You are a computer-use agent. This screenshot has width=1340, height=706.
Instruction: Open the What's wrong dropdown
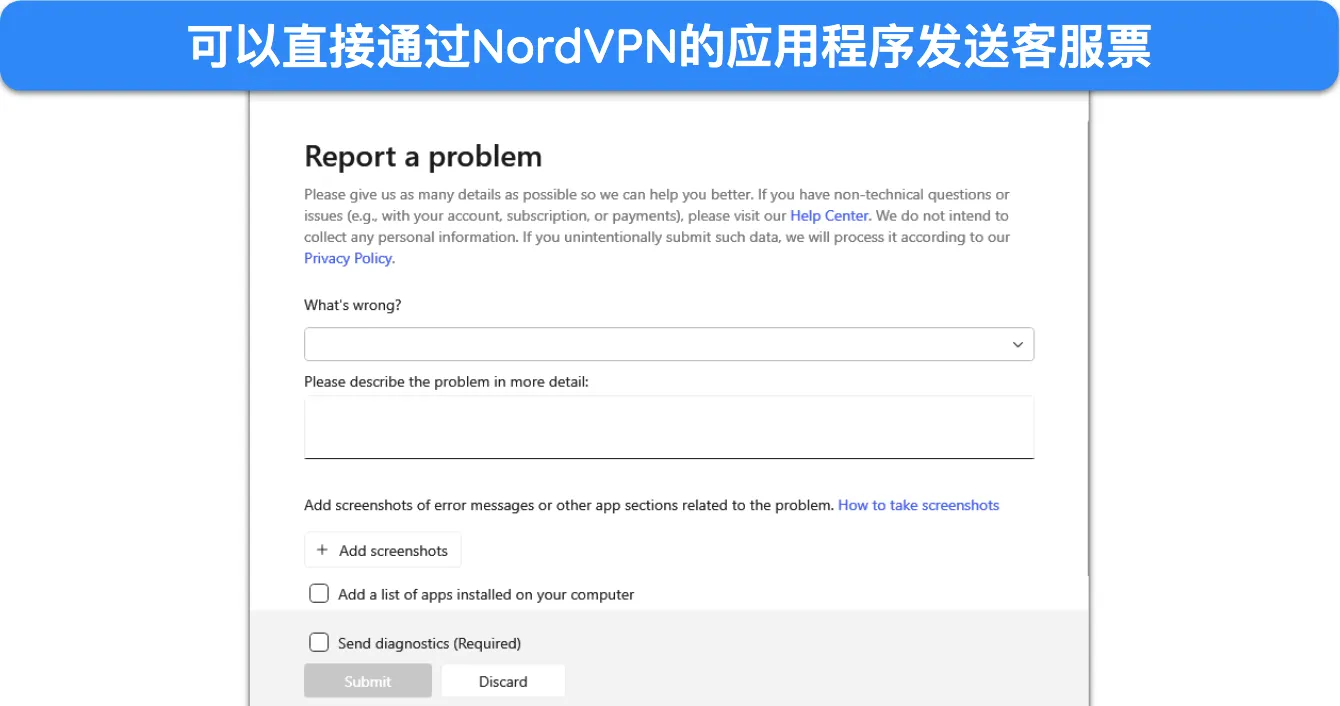(669, 344)
